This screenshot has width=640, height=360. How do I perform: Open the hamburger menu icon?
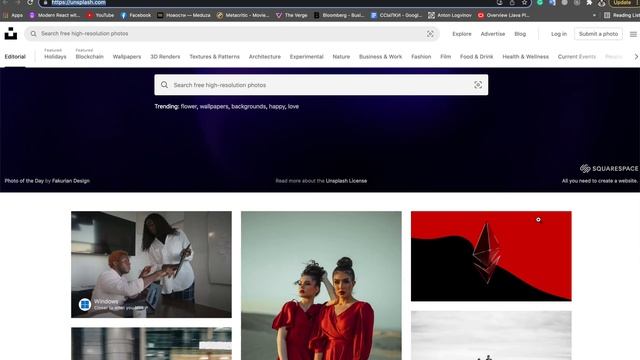(633, 34)
